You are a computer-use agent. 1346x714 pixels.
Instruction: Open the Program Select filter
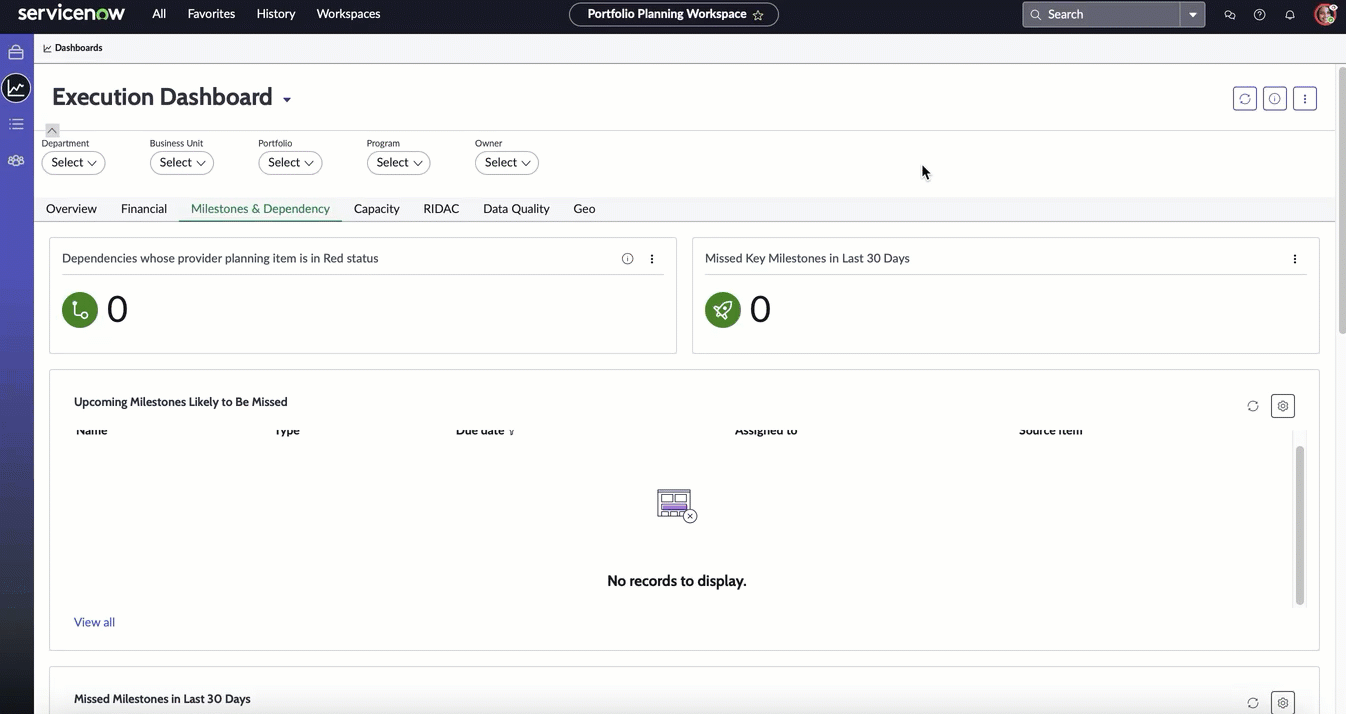pyautogui.click(x=398, y=163)
